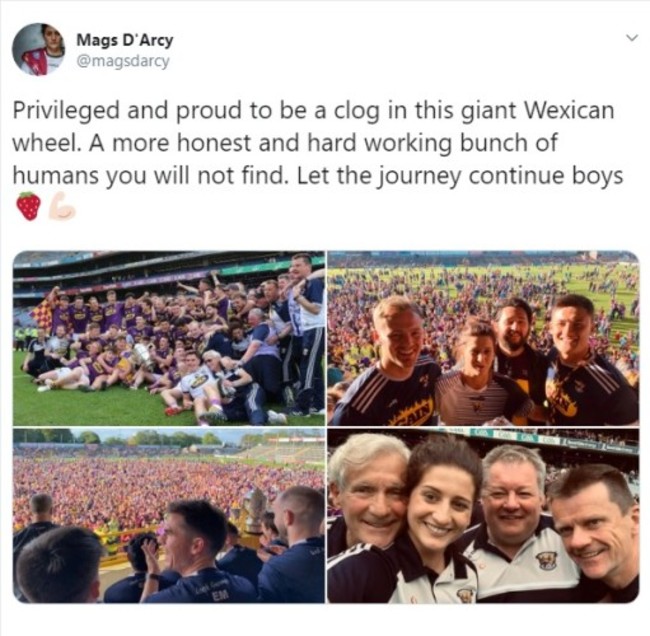The height and width of the screenshot is (636, 650).
Task: Open the @magsdarcy handle link
Action: tap(123, 61)
